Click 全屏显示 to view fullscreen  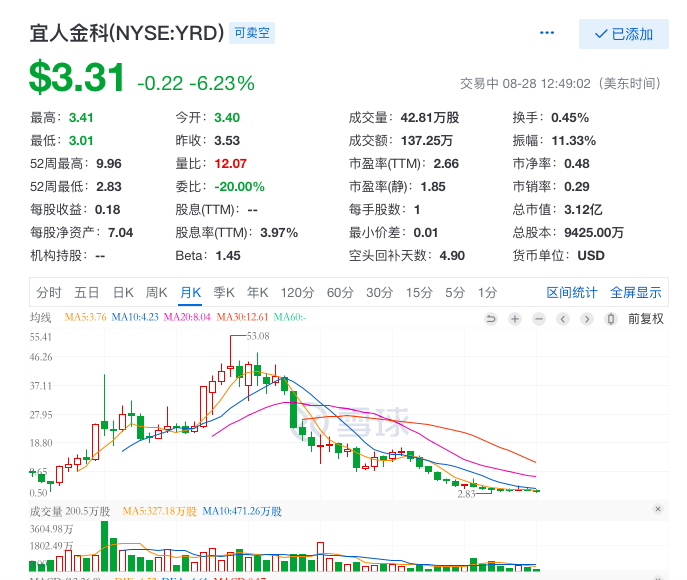pos(636,293)
